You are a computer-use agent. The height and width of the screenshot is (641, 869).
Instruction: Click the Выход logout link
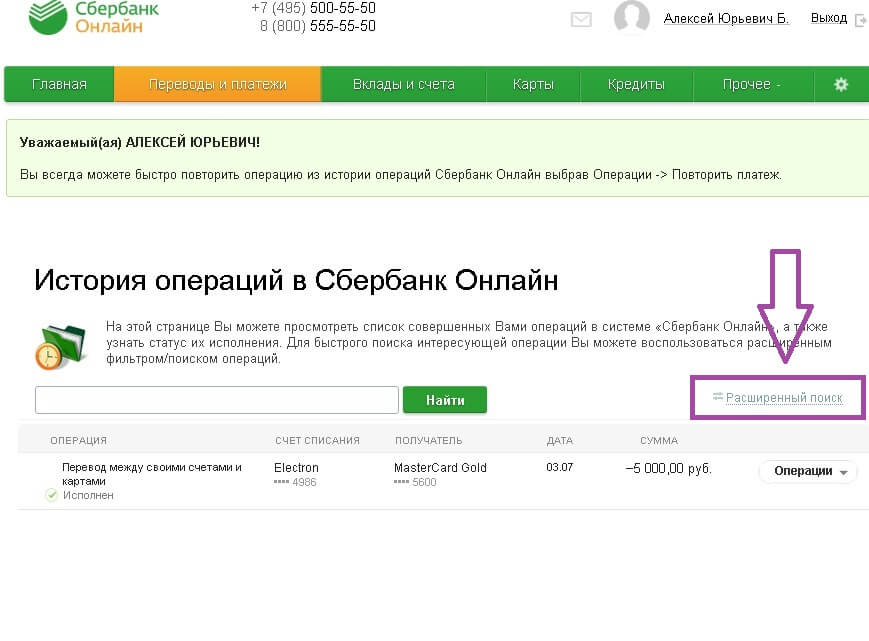[828, 19]
